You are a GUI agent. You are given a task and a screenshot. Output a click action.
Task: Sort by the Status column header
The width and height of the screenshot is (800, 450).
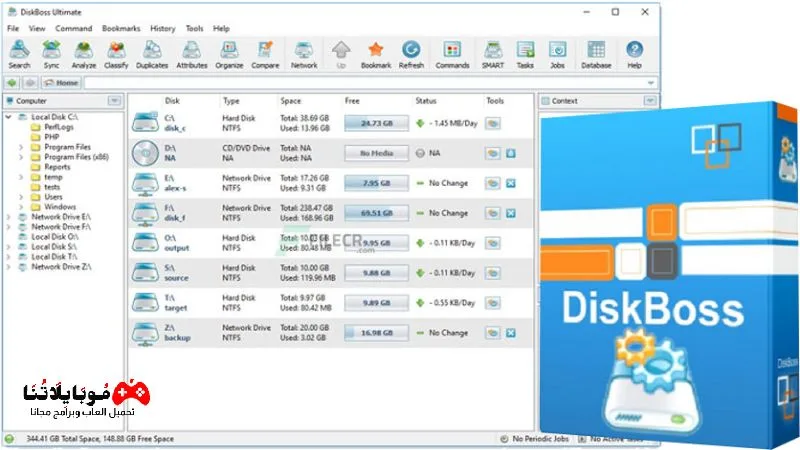coord(426,101)
